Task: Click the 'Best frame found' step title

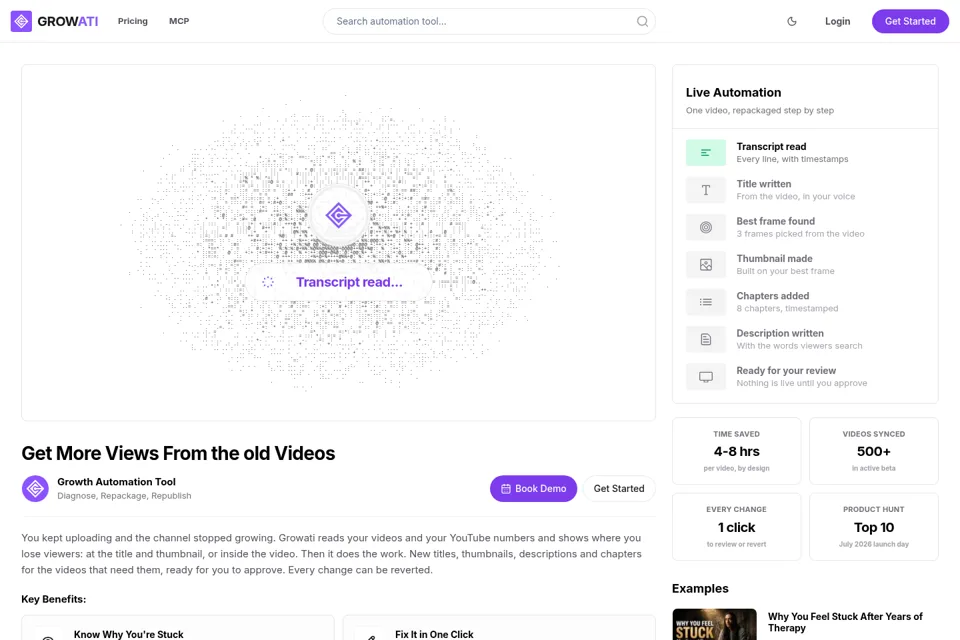Action: pos(775,221)
